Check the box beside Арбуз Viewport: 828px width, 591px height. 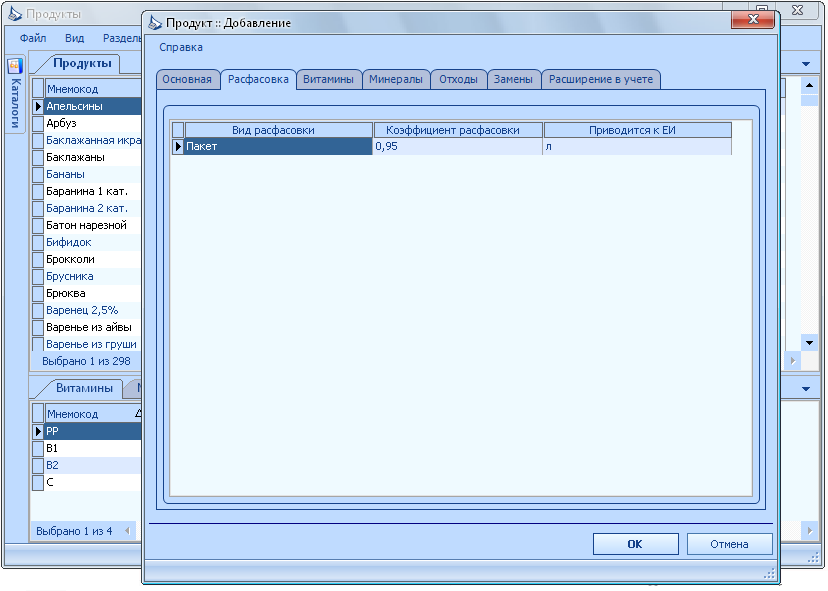(38, 123)
